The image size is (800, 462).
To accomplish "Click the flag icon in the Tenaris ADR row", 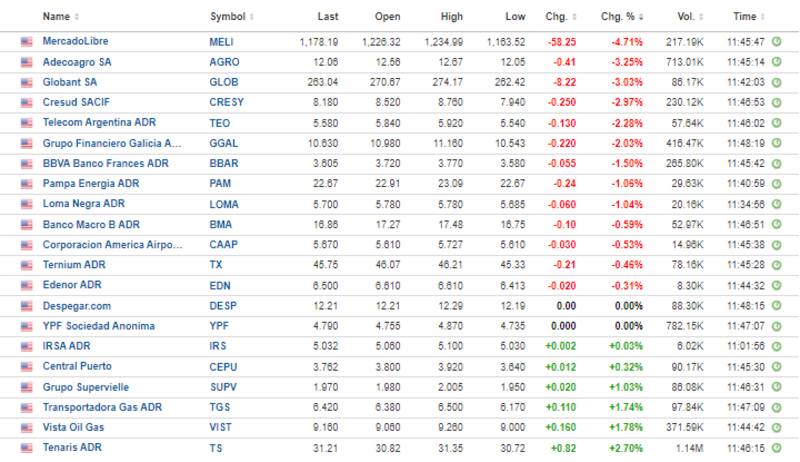I will 27,448.
